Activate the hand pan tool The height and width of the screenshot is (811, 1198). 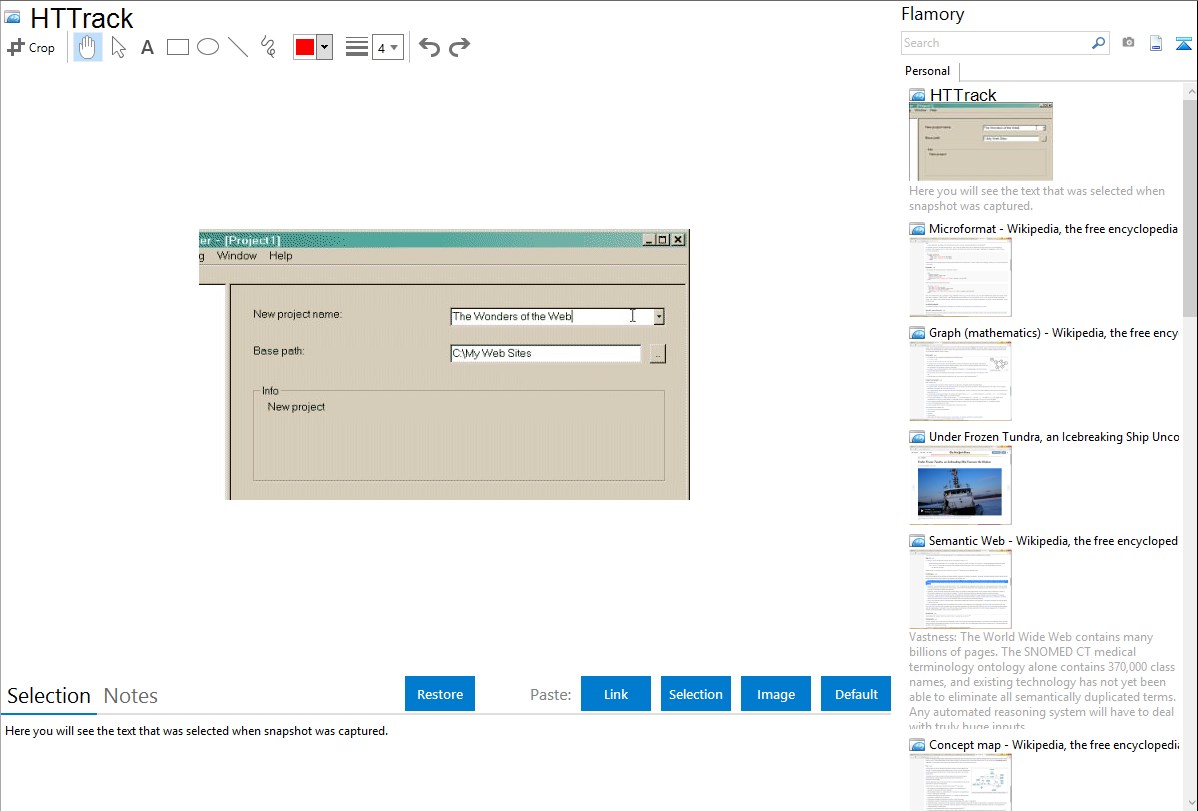[88, 47]
